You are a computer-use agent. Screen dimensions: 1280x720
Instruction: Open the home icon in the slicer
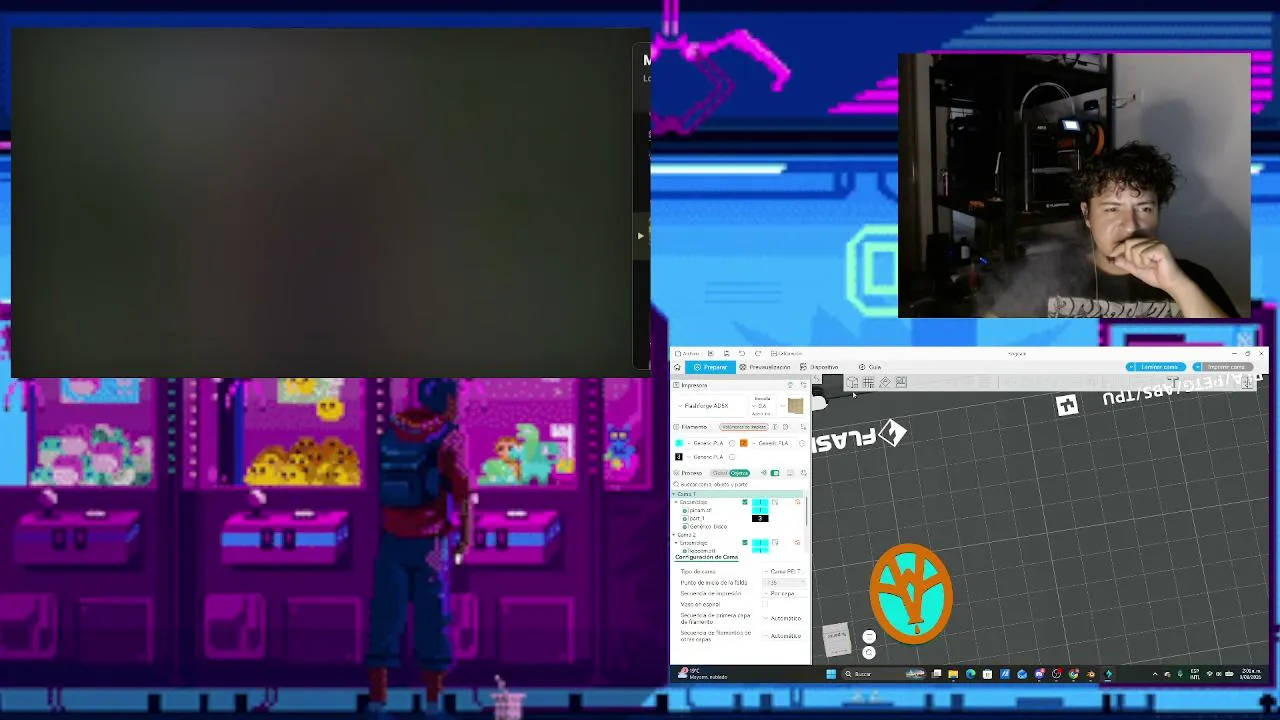677,367
